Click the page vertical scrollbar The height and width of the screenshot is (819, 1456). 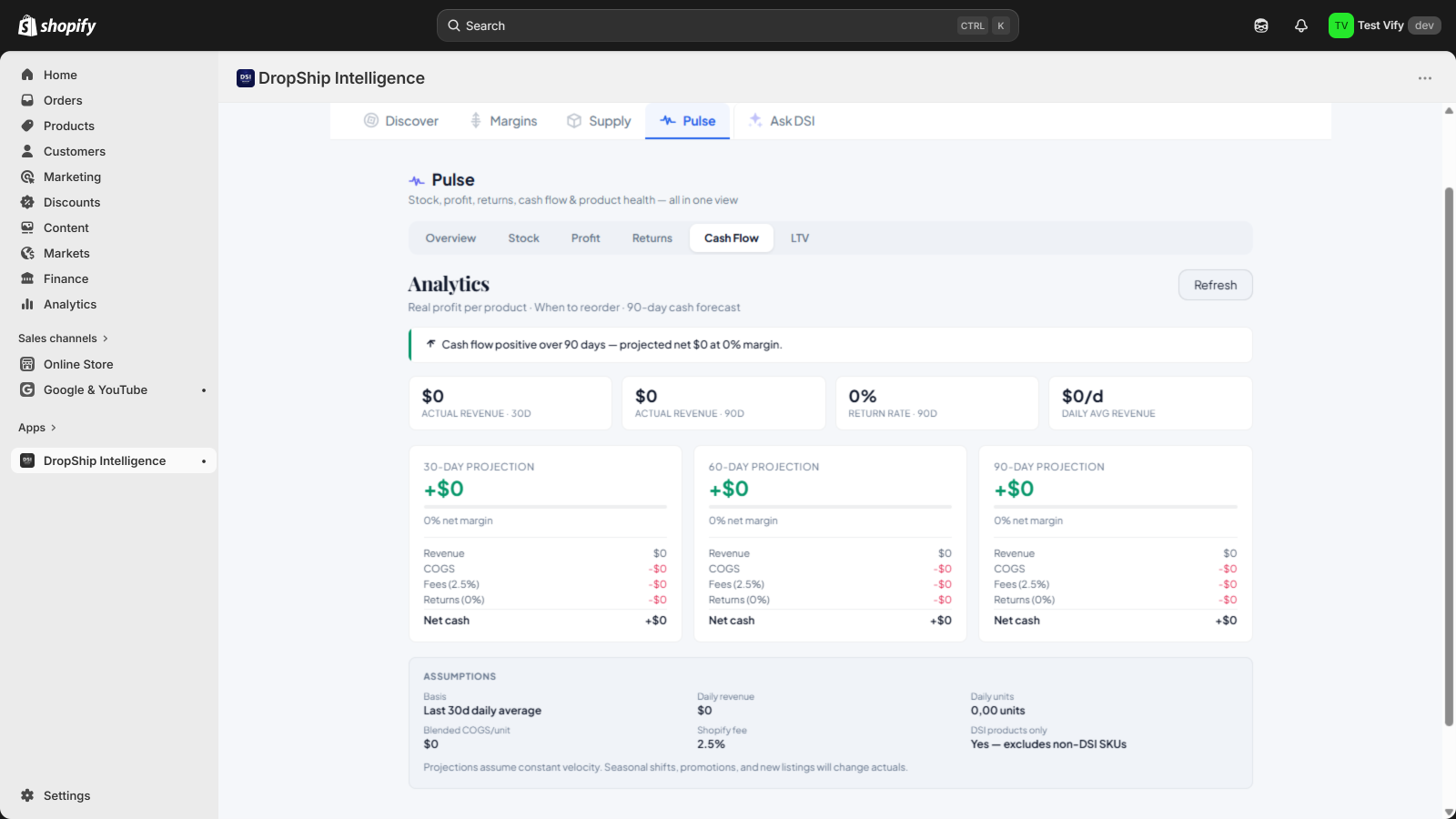pyautogui.click(x=1449, y=457)
